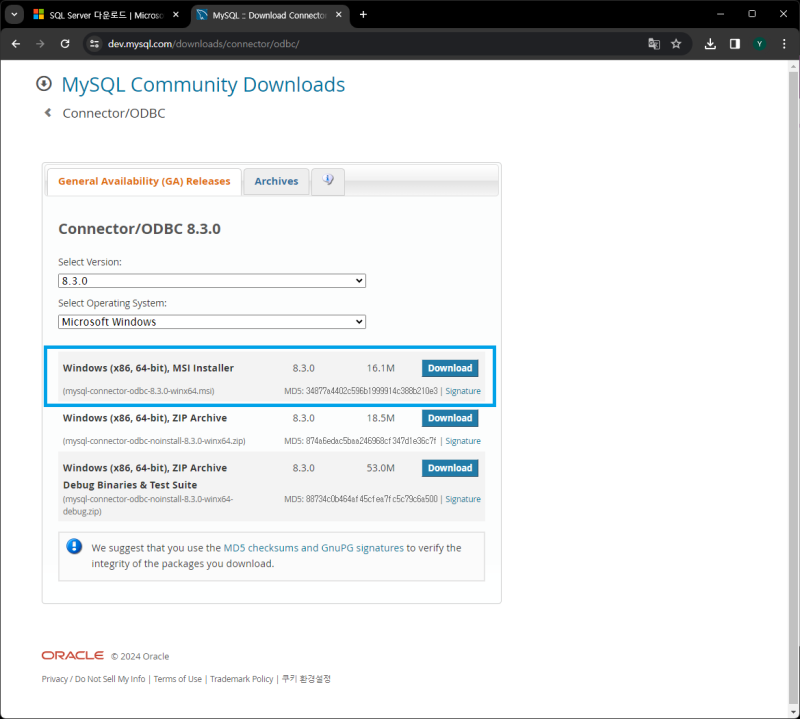Open Google Translate icon in the address bar
Image resolution: width=800 pixels, height=719 pixels.
click(x=654, y=44)
